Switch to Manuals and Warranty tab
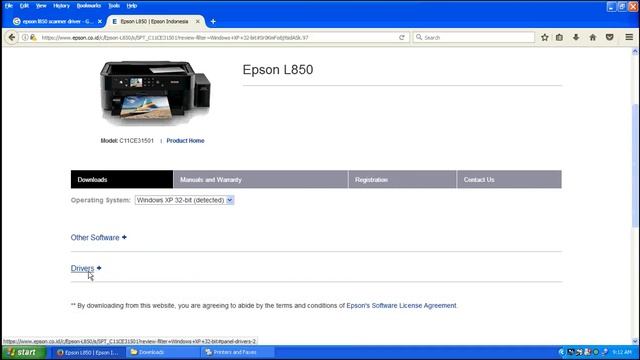The height and width of the screenshot is (360, 640). [260, 180]
